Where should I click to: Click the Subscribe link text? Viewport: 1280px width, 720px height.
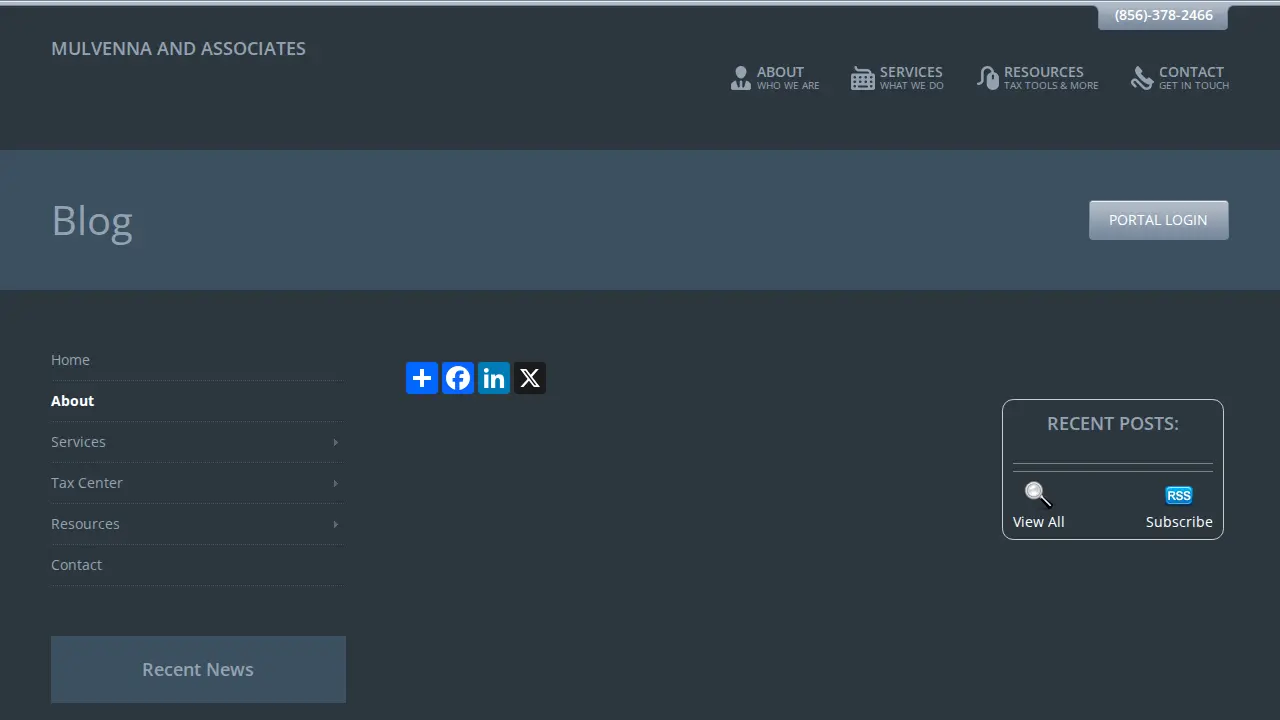click(x=1179, y=522)
